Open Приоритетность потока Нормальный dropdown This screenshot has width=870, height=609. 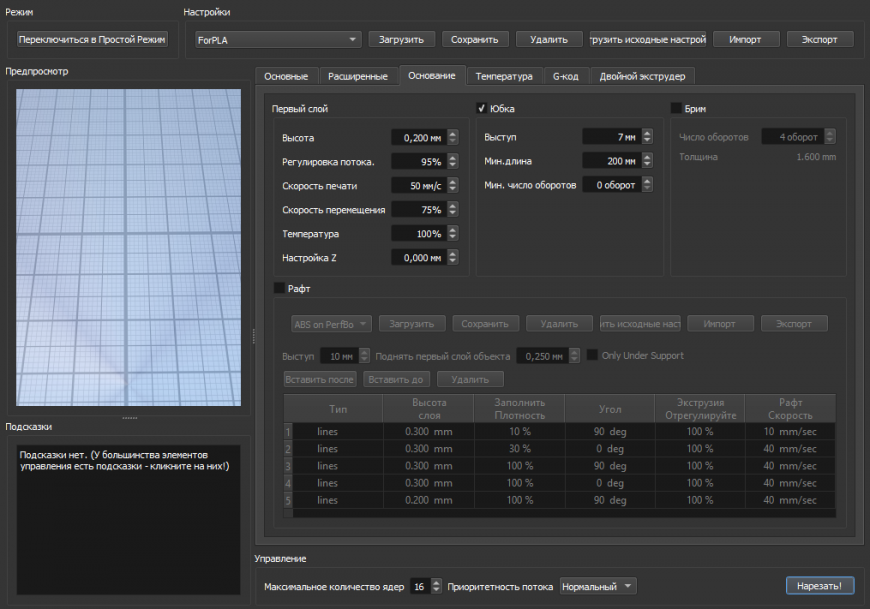pos(598,586)
